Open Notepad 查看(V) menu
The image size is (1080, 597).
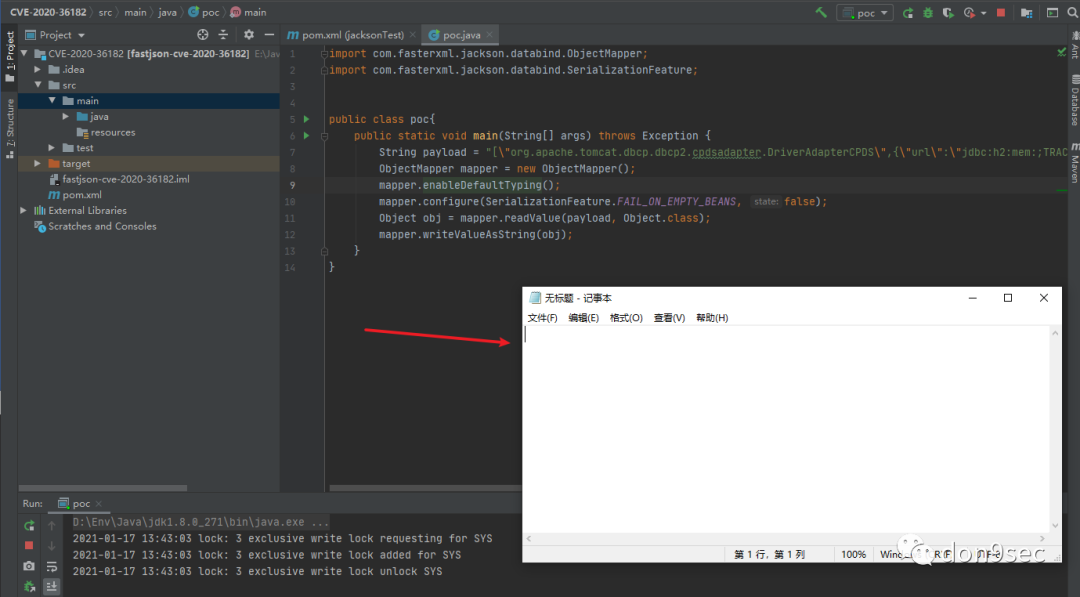coord(669,317)
